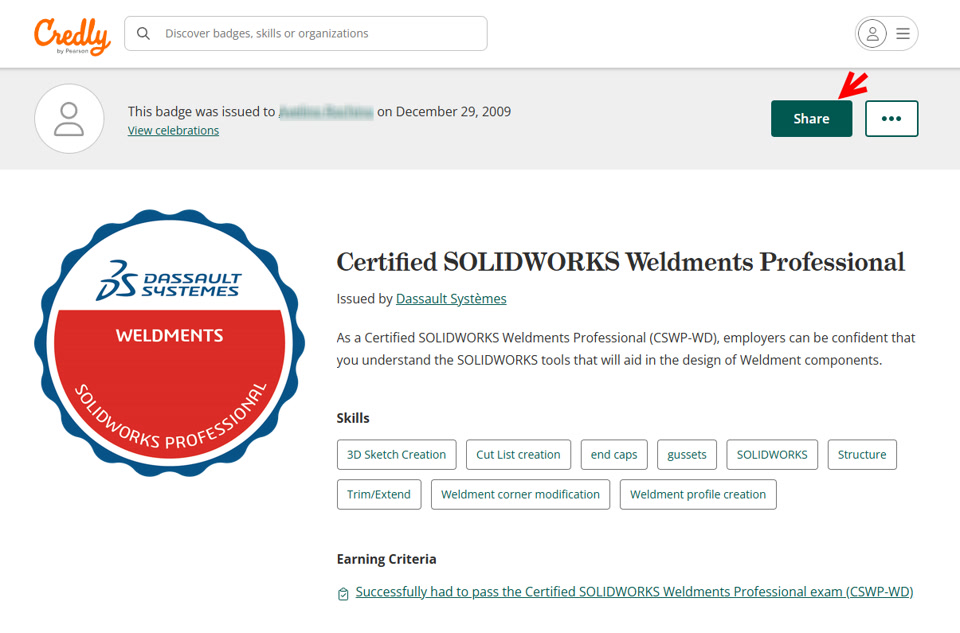960x633 pixels.
Task: Select the SOLIDWORKS skill tag
Action: [772, 454]
